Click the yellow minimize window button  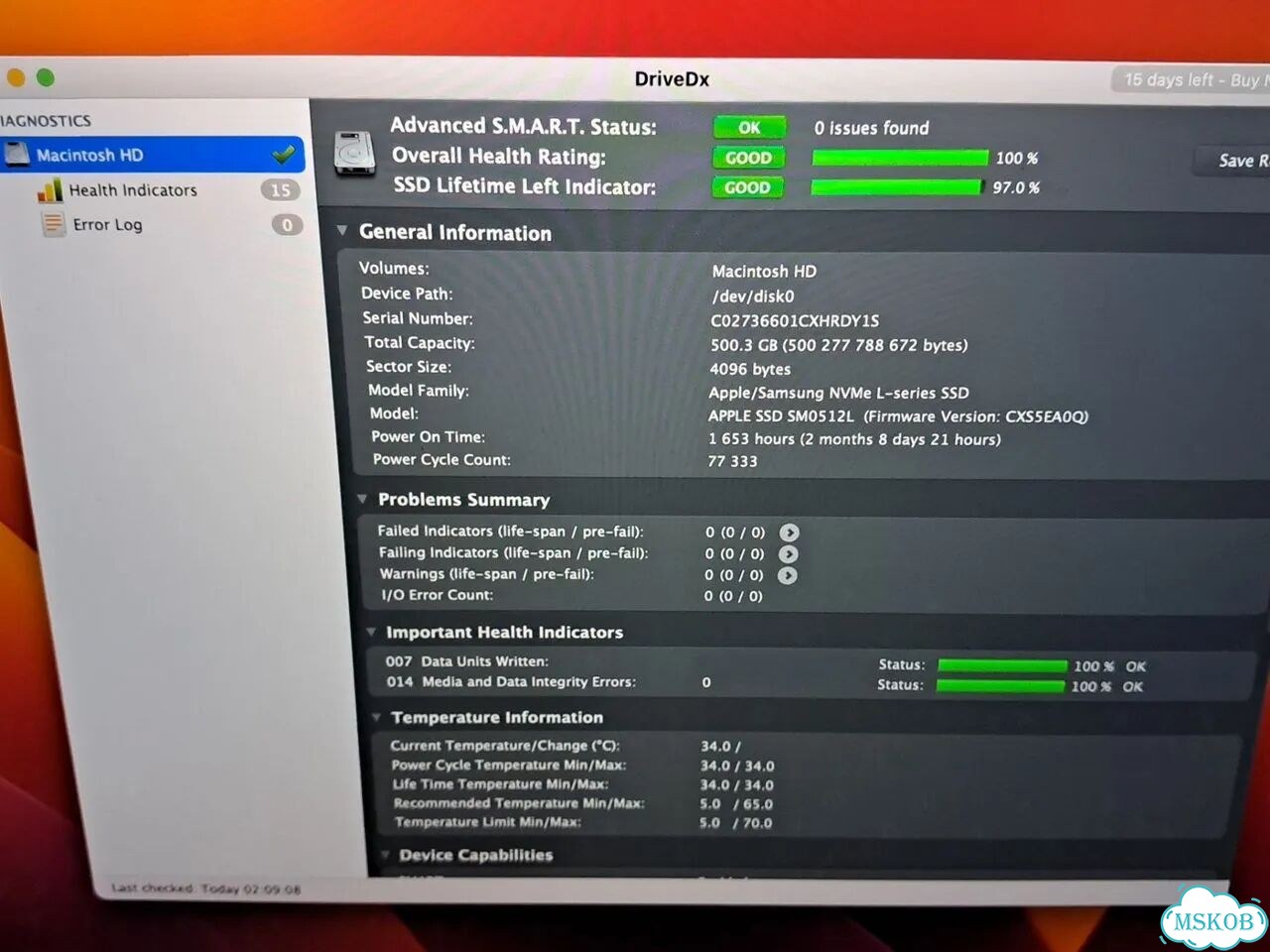point(15,76)
